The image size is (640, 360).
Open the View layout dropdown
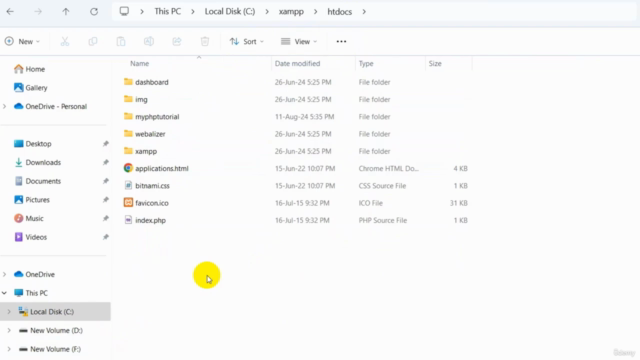(x=299, y=41)
